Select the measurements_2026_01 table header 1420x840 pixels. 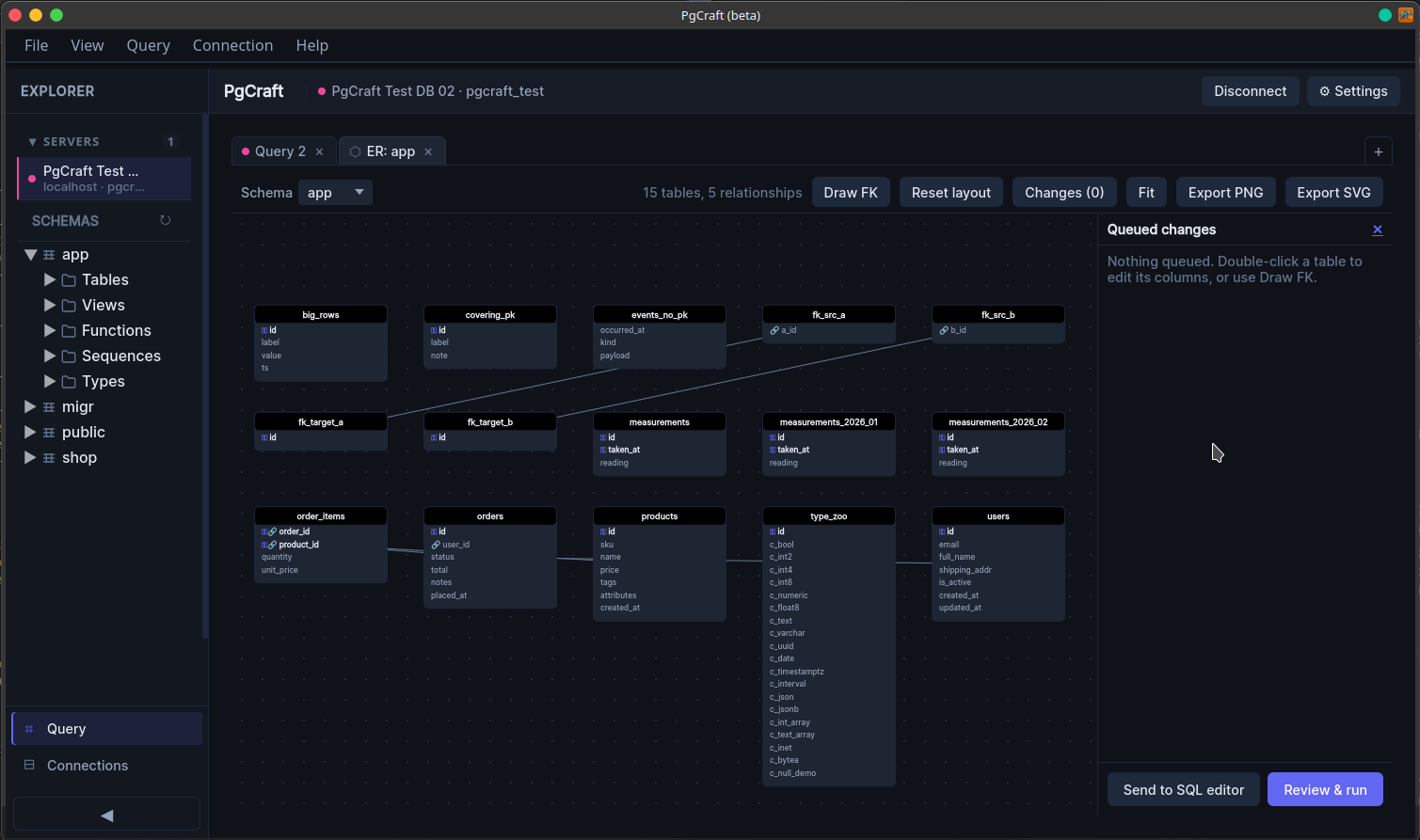pos(829,422)
